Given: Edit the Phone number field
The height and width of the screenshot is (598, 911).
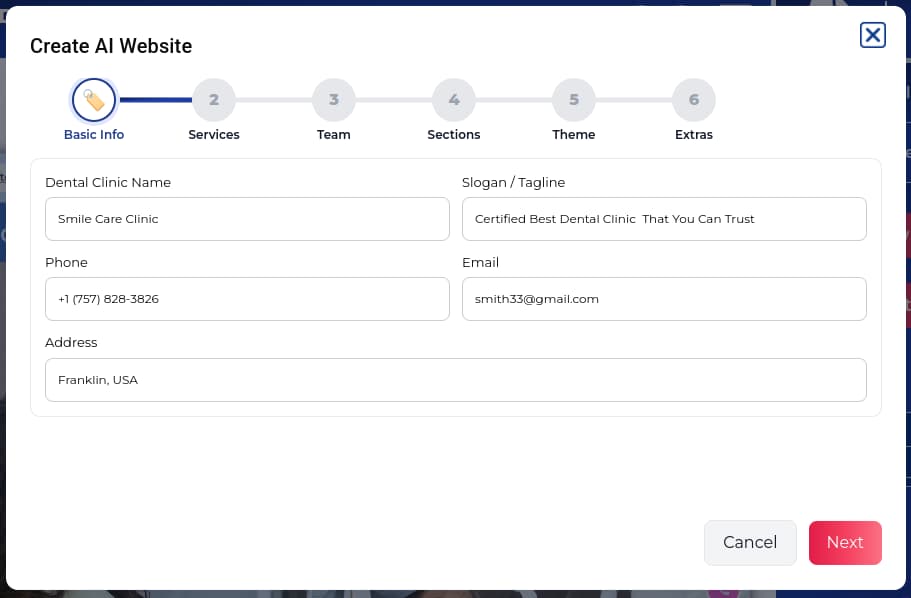Looking at the screenshot, I should point(247,299).
